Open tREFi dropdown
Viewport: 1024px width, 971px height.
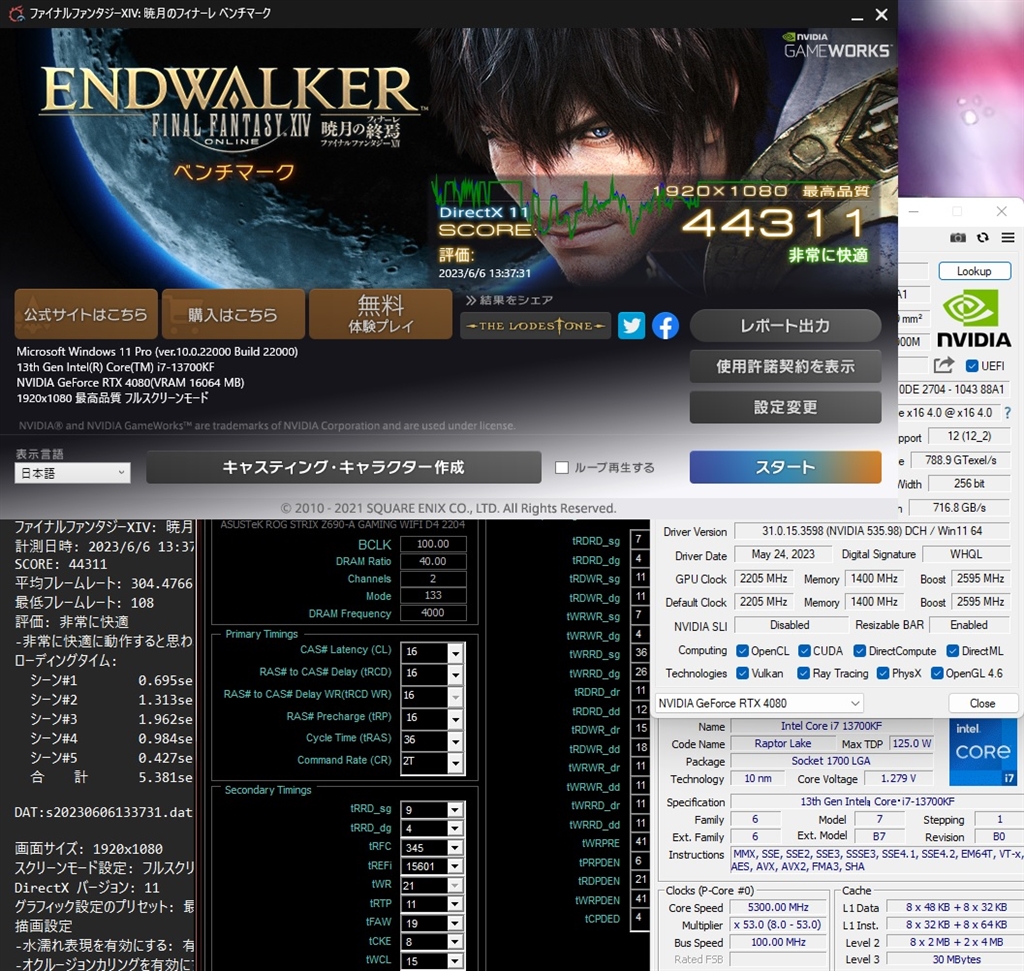tap(456, 867)
